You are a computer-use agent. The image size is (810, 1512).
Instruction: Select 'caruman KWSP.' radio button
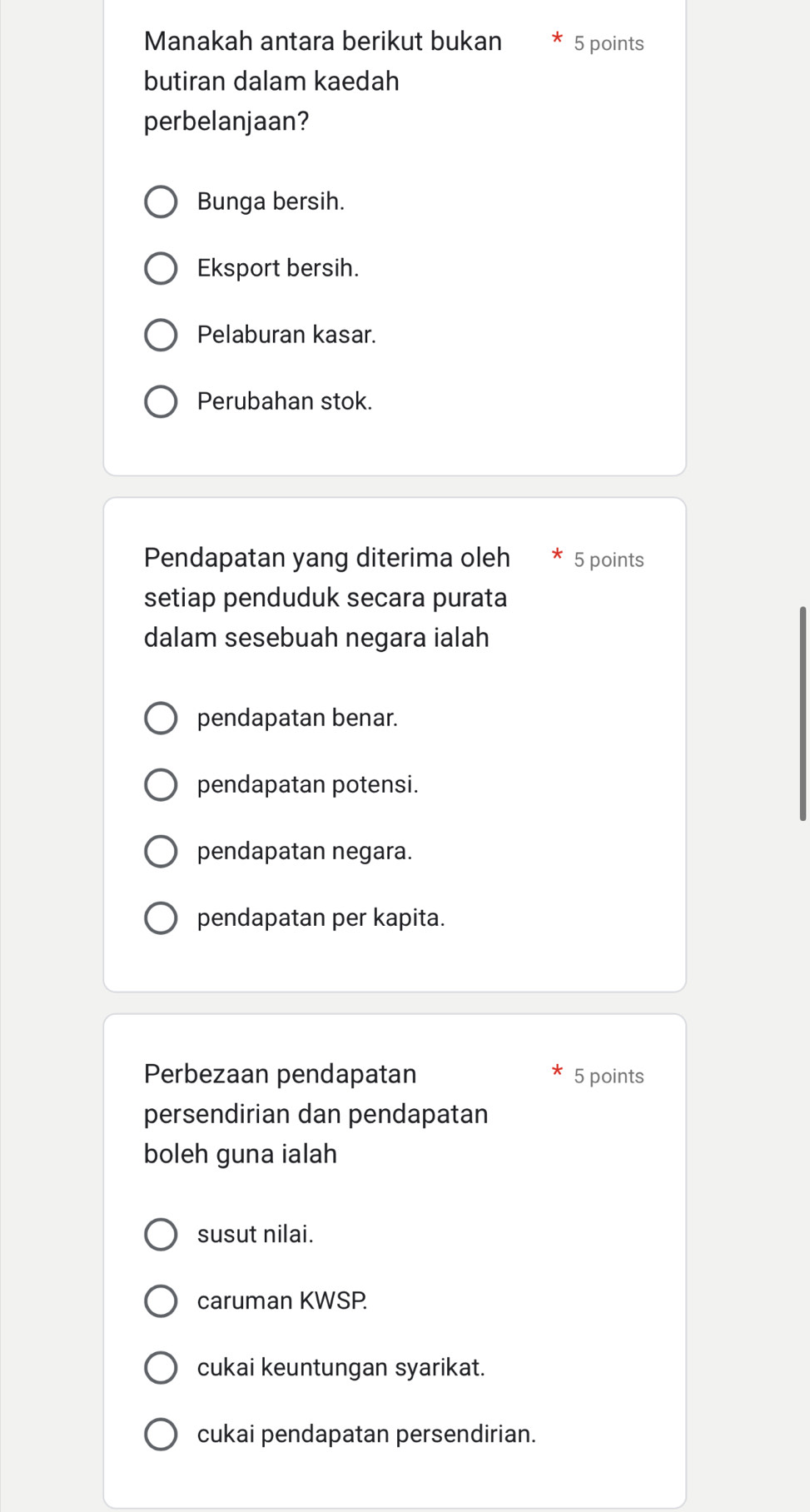[161, 1301]
